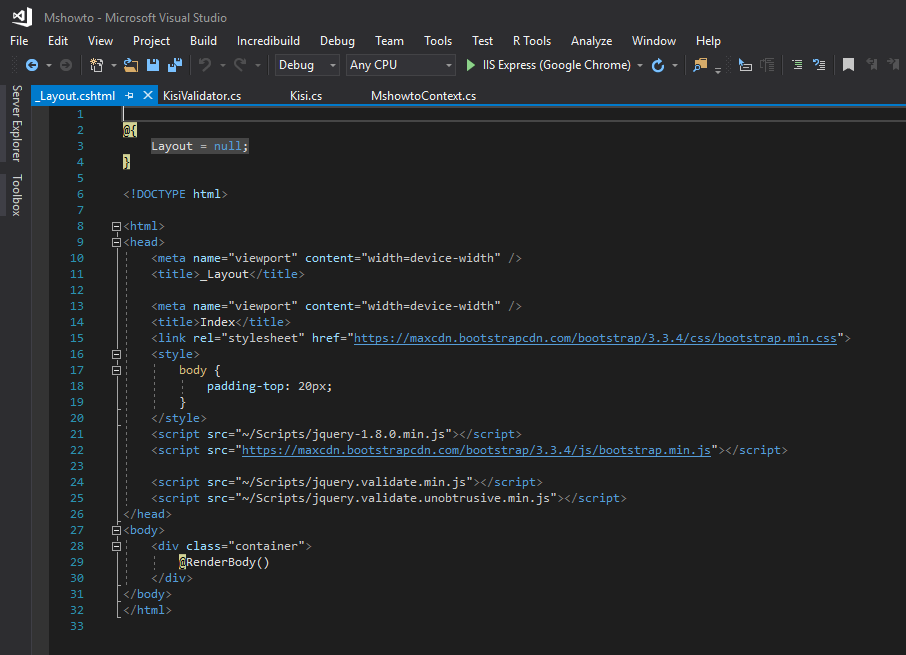Collapse the body element outline
The height and width of the screenshot is (655, 906).
click(x=116, y=530)
